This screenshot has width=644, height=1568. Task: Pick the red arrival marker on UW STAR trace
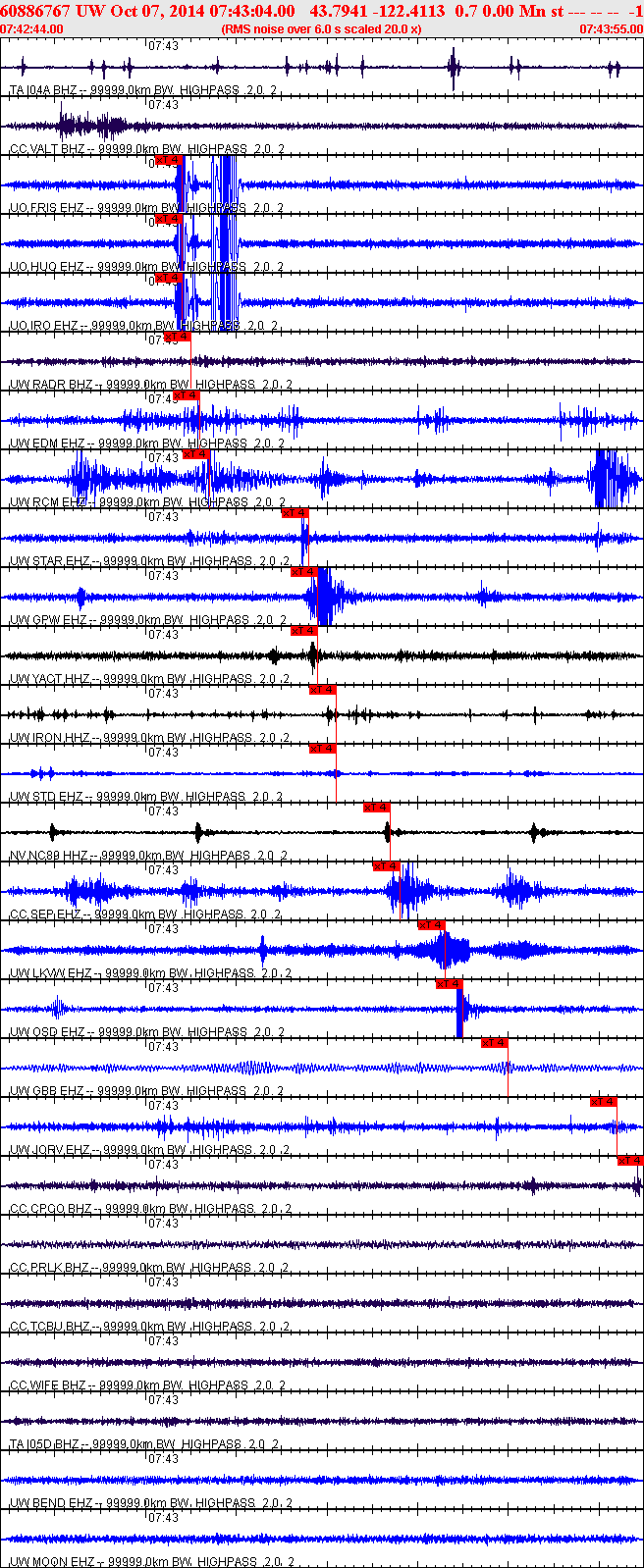click(295, 513)
